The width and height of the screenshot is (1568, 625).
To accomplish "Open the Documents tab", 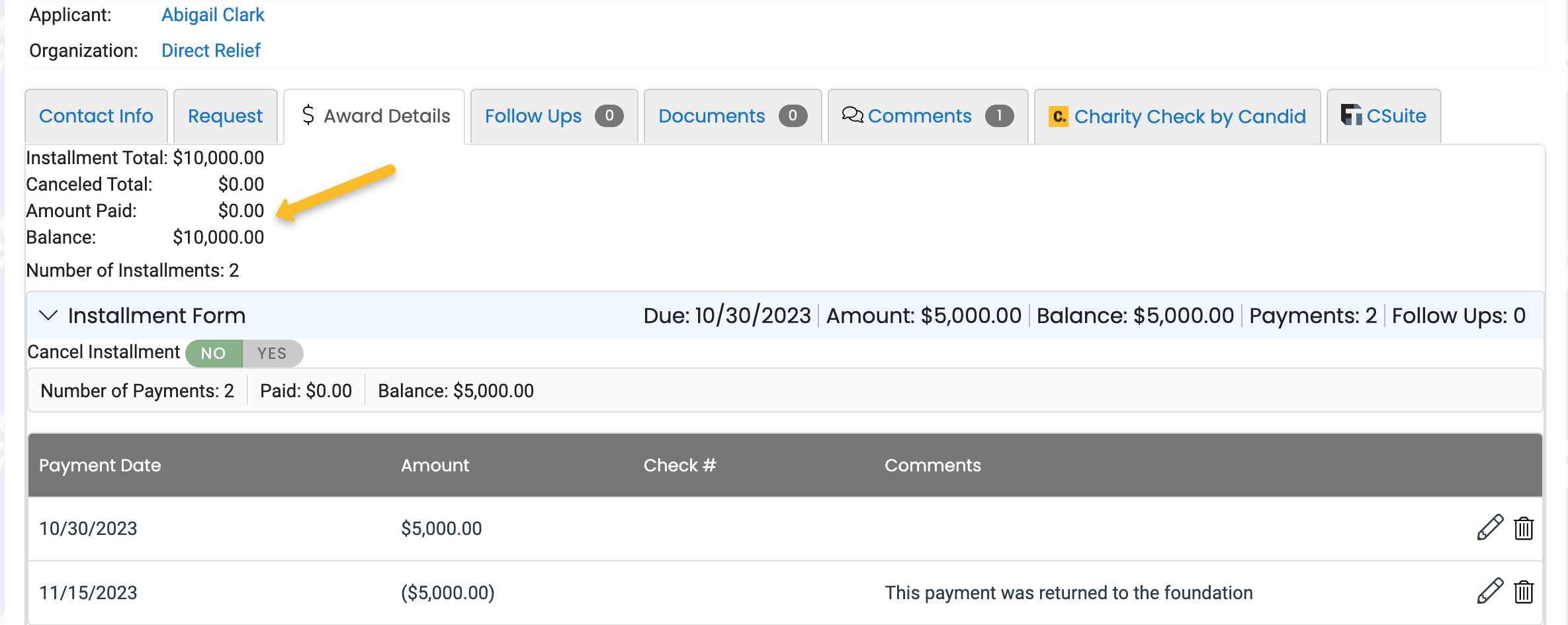I will 711,115.
